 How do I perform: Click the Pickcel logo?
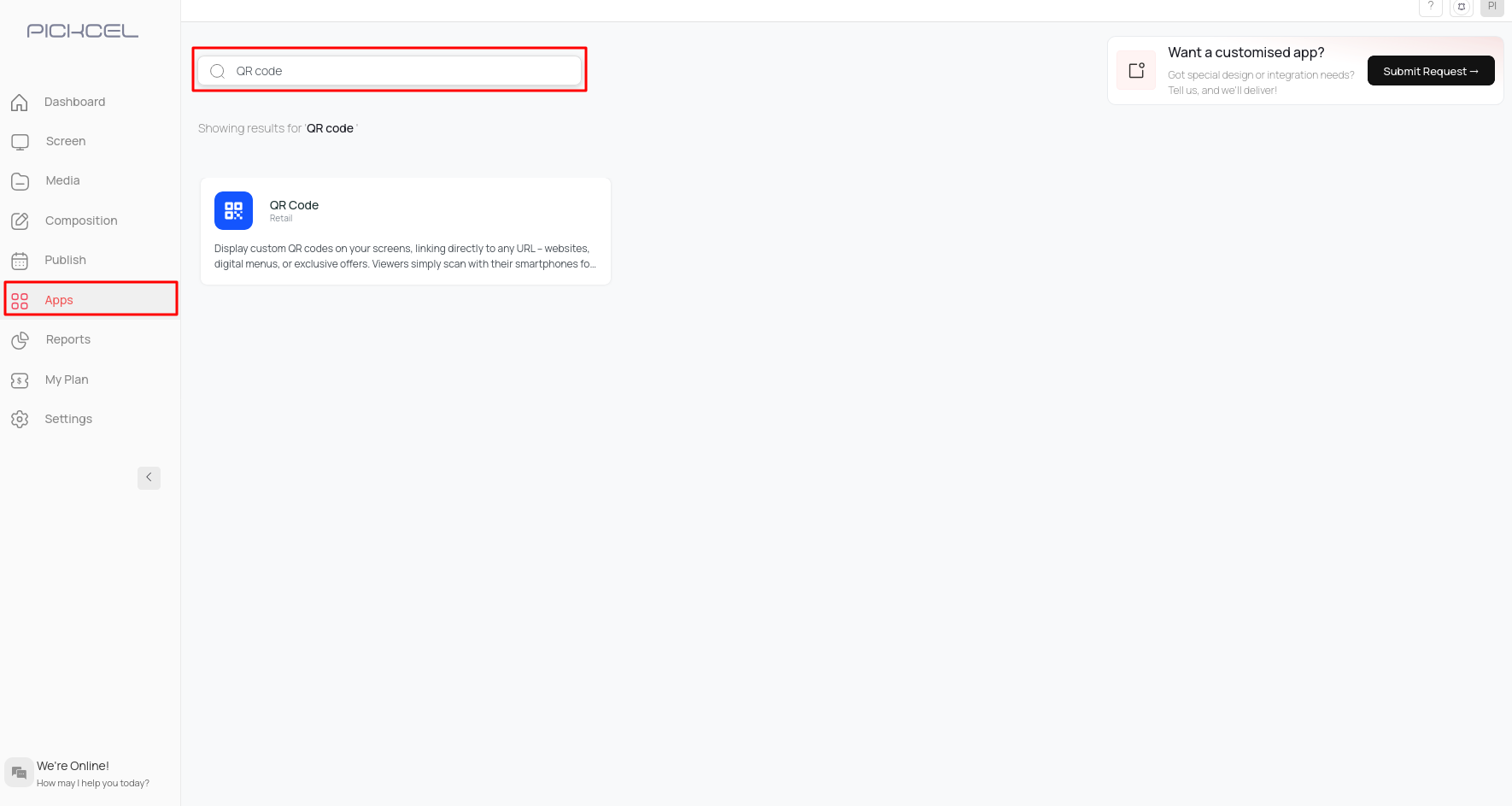pyautogui.click(x=83, y=31)
